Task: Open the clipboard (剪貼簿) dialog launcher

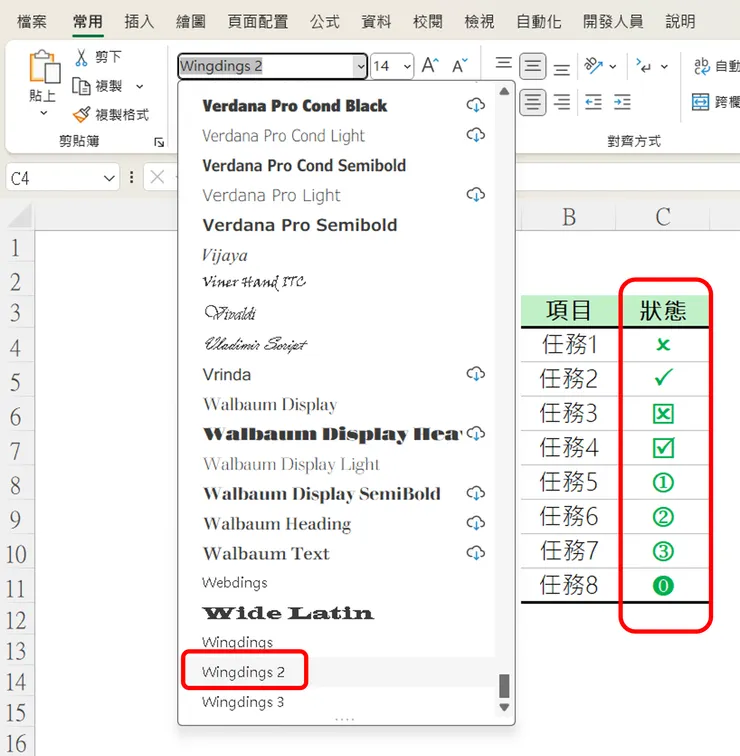Action: pos(159,142)
